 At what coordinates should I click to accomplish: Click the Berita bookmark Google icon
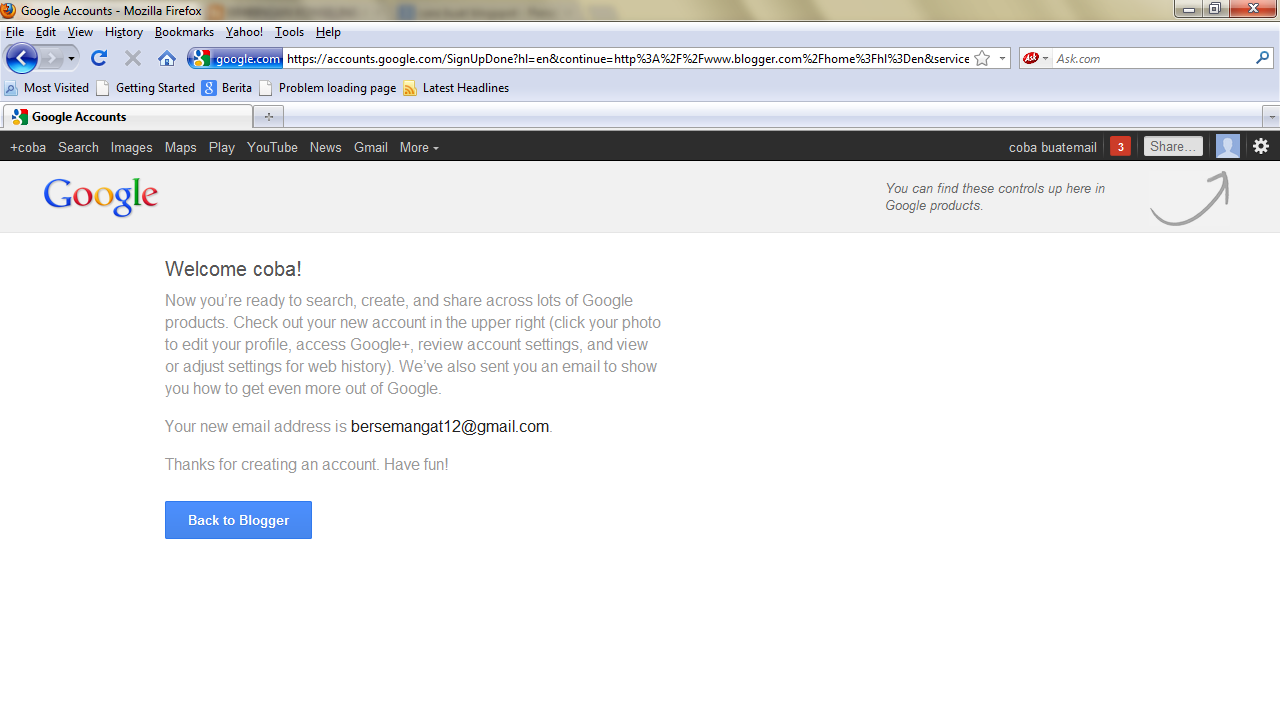click(209, 88)
